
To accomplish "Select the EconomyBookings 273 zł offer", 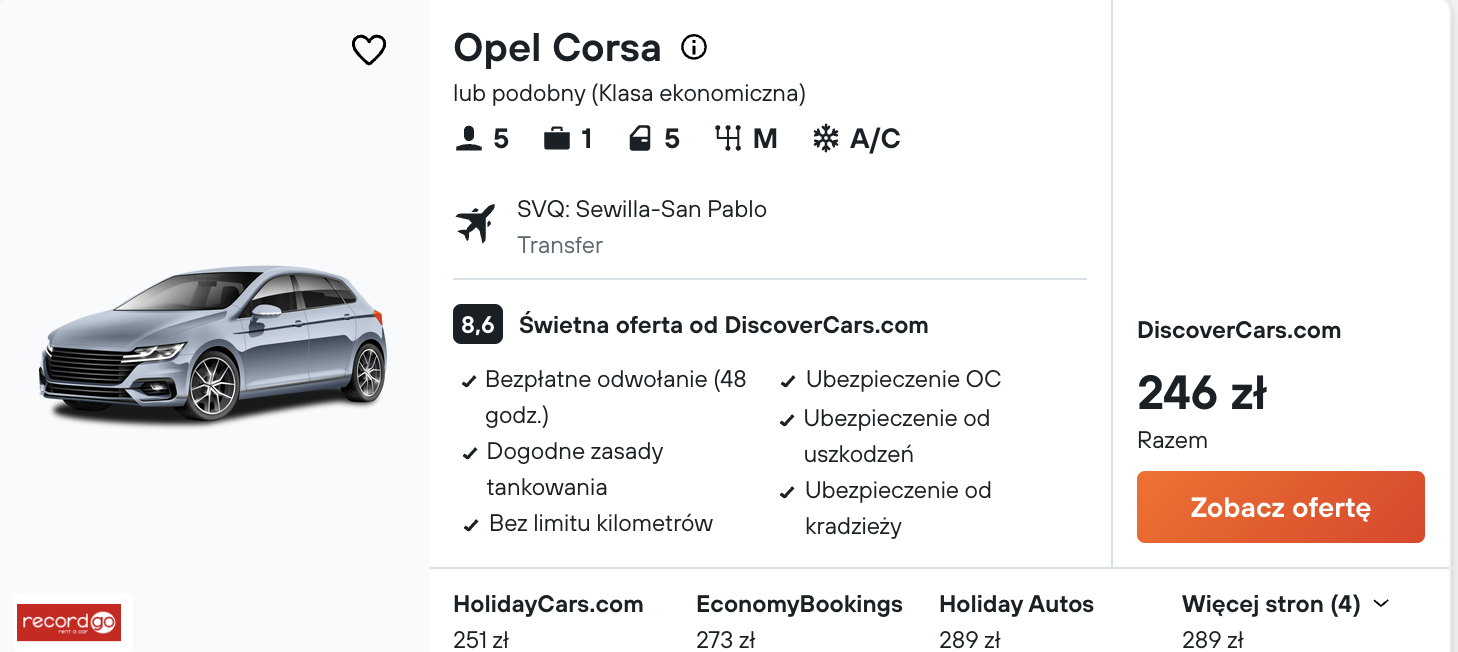I will click(x=799, y=620).
